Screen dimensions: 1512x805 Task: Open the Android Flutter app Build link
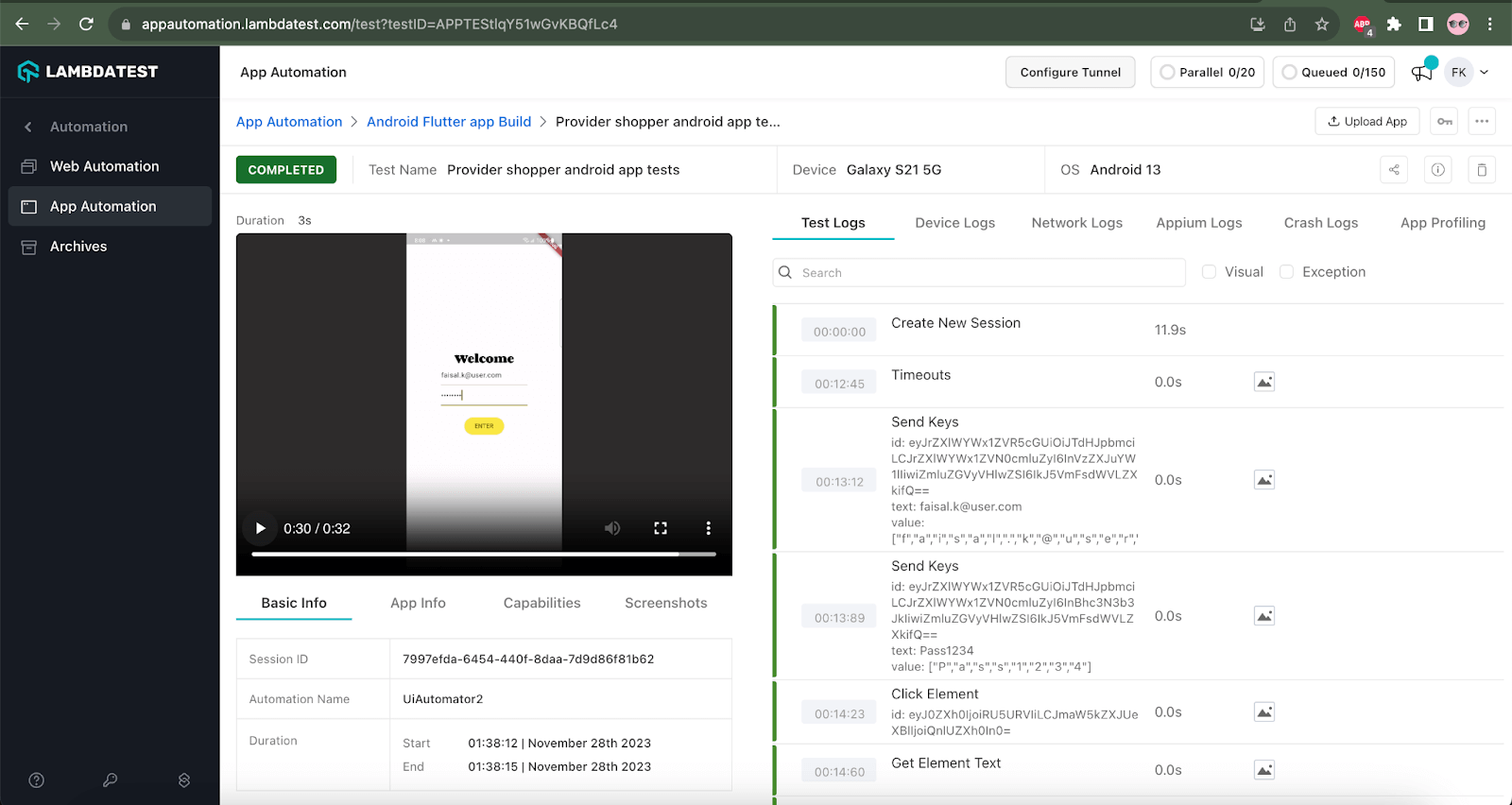(449, 122)
